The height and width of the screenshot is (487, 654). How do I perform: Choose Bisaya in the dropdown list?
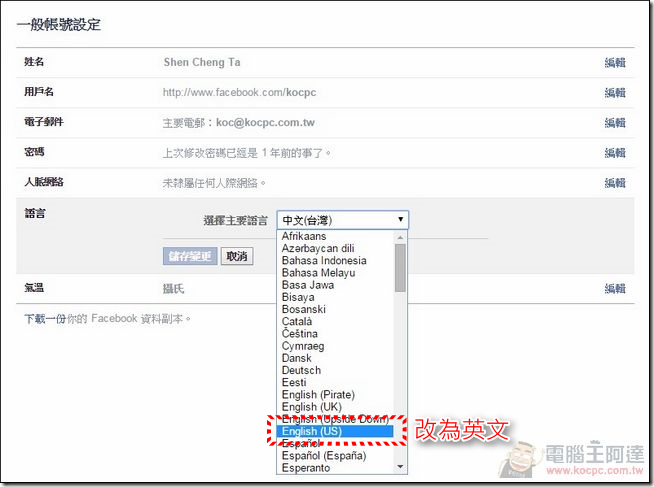298,297
